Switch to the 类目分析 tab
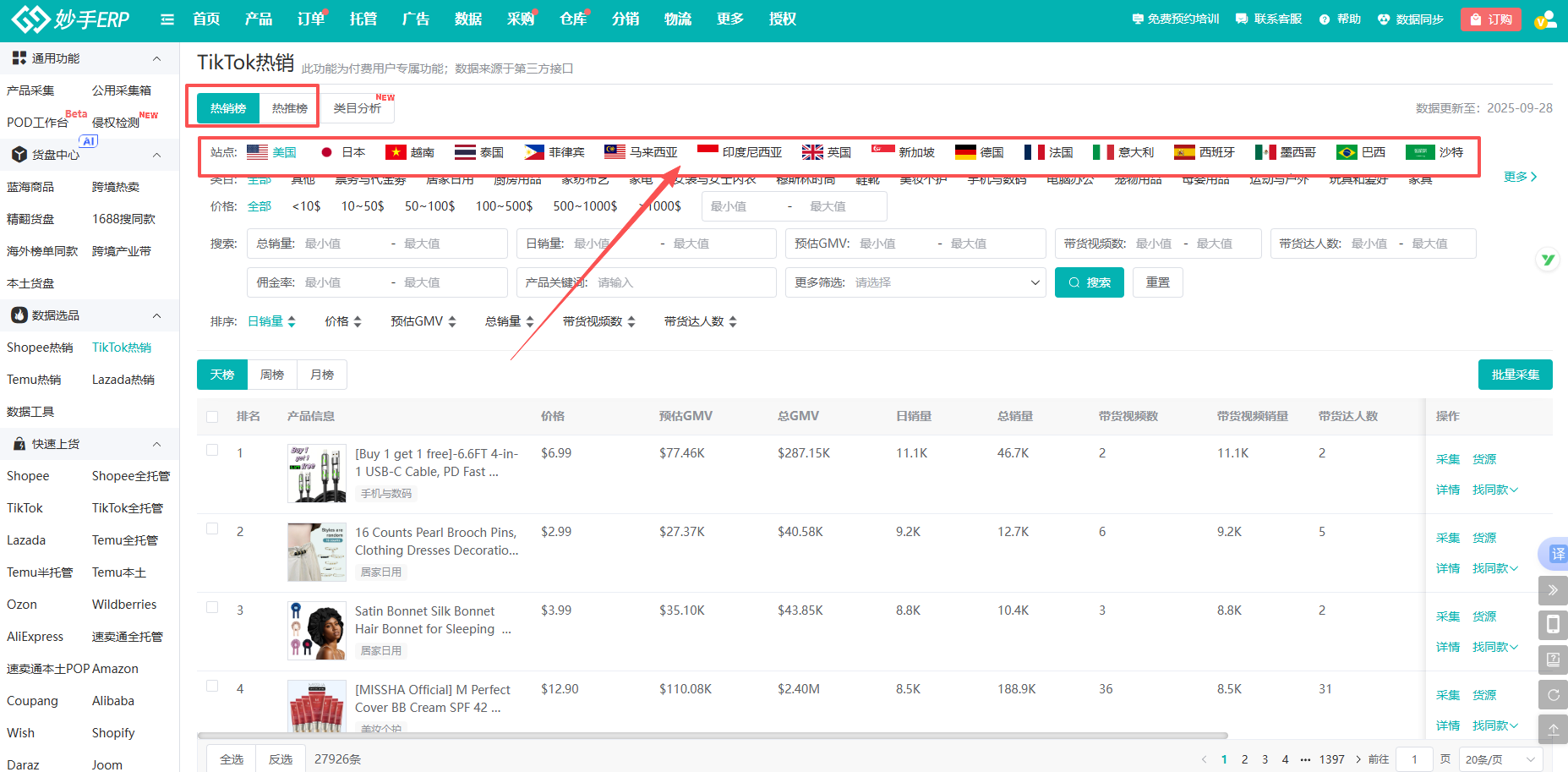The width and height of the screenshot is (1568, 772). tap(358, 108)
